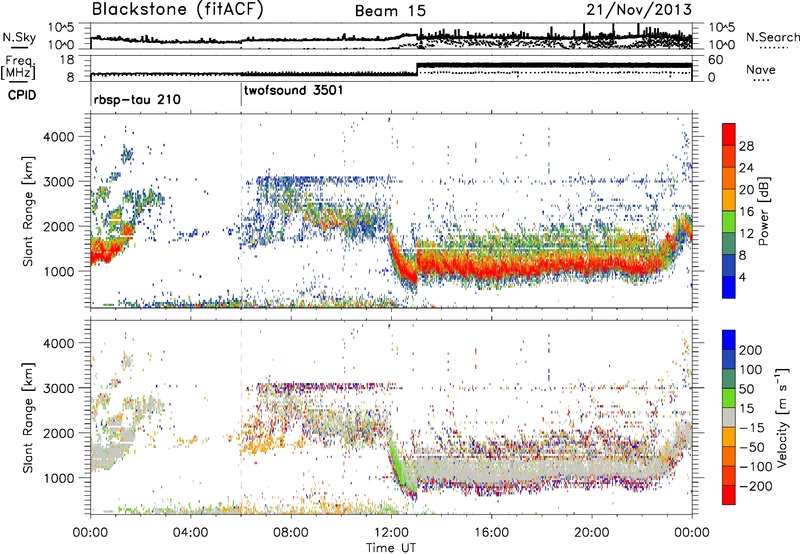Click the 'Freq. [MHz]' axis label

pos(19,68)
